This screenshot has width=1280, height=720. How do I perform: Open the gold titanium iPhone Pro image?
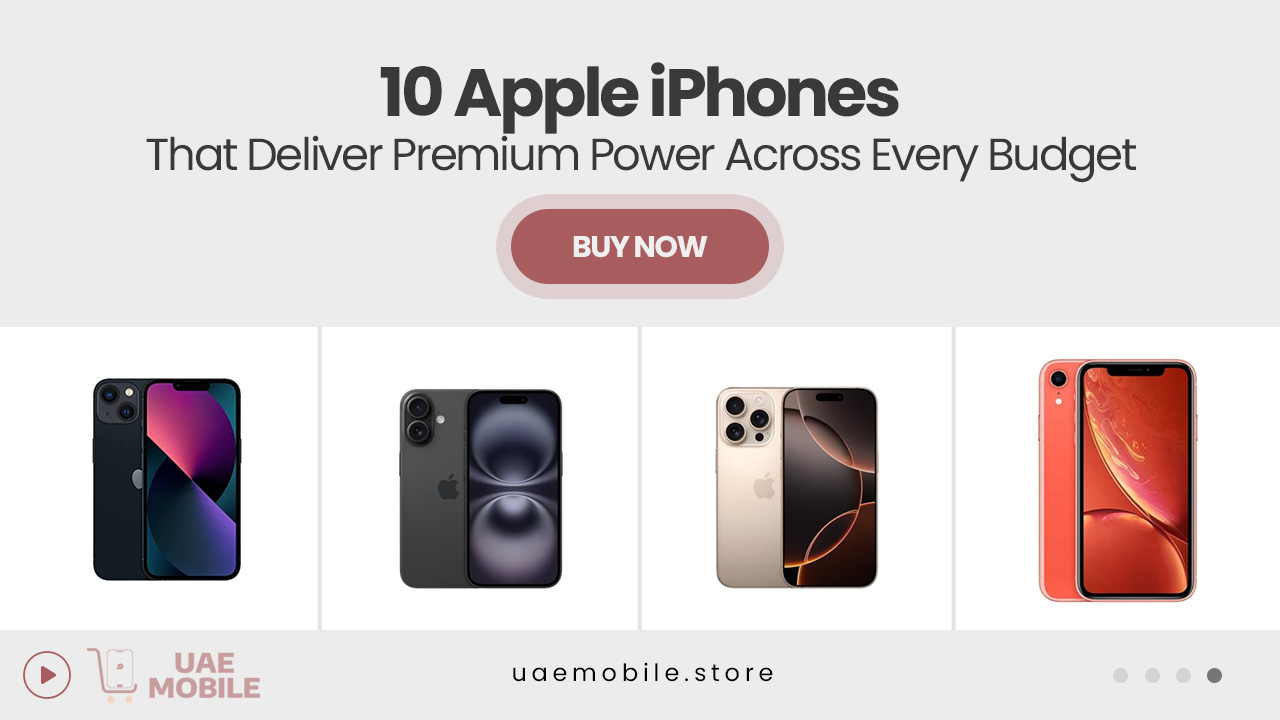coord(797,487)
